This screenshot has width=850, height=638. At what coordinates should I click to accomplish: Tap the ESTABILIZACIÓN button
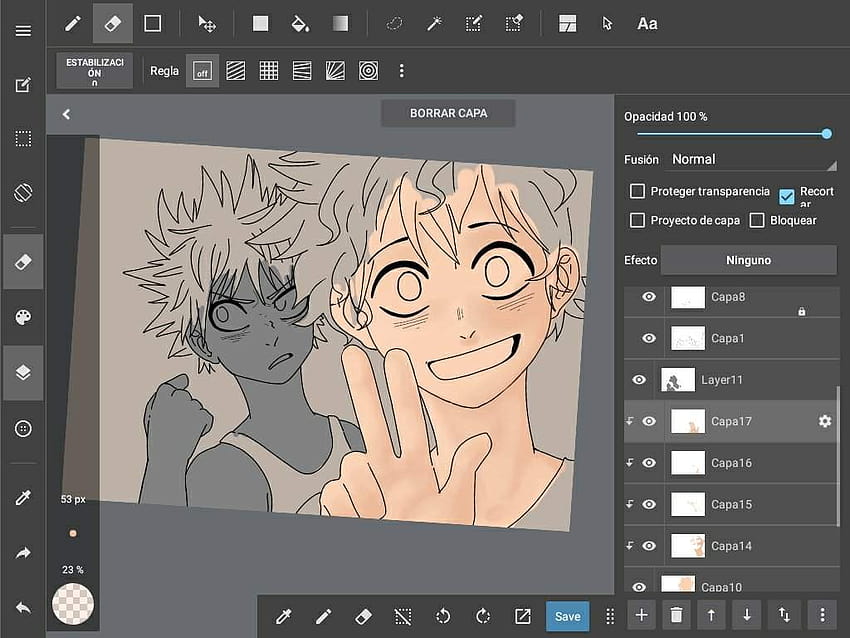click(94, 71)
